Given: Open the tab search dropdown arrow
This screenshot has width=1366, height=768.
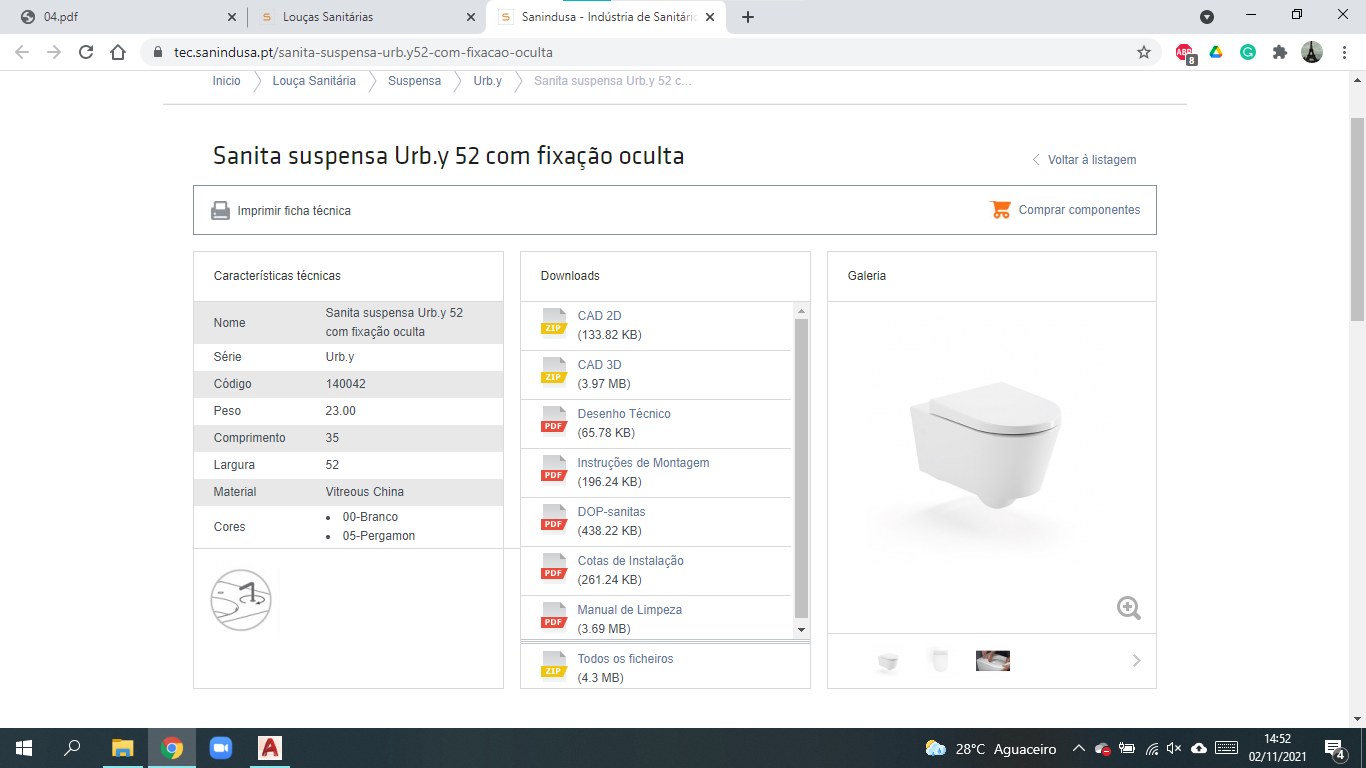Looking at the screenshot, I should tap(1207, 17).
